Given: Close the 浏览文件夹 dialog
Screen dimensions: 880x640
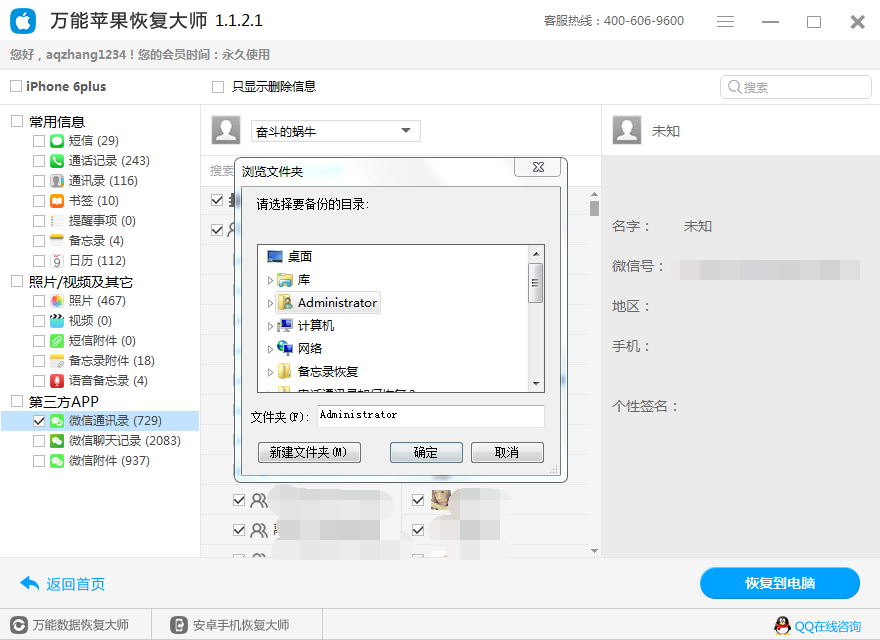Looking at the screenshot, I should click(x=538, y=167).
